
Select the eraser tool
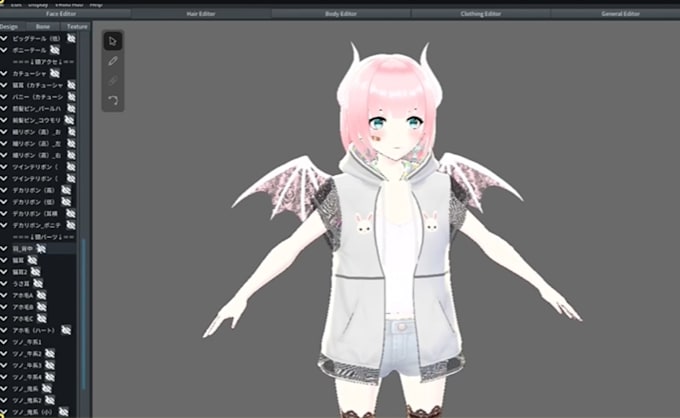[x=113, y=81]
